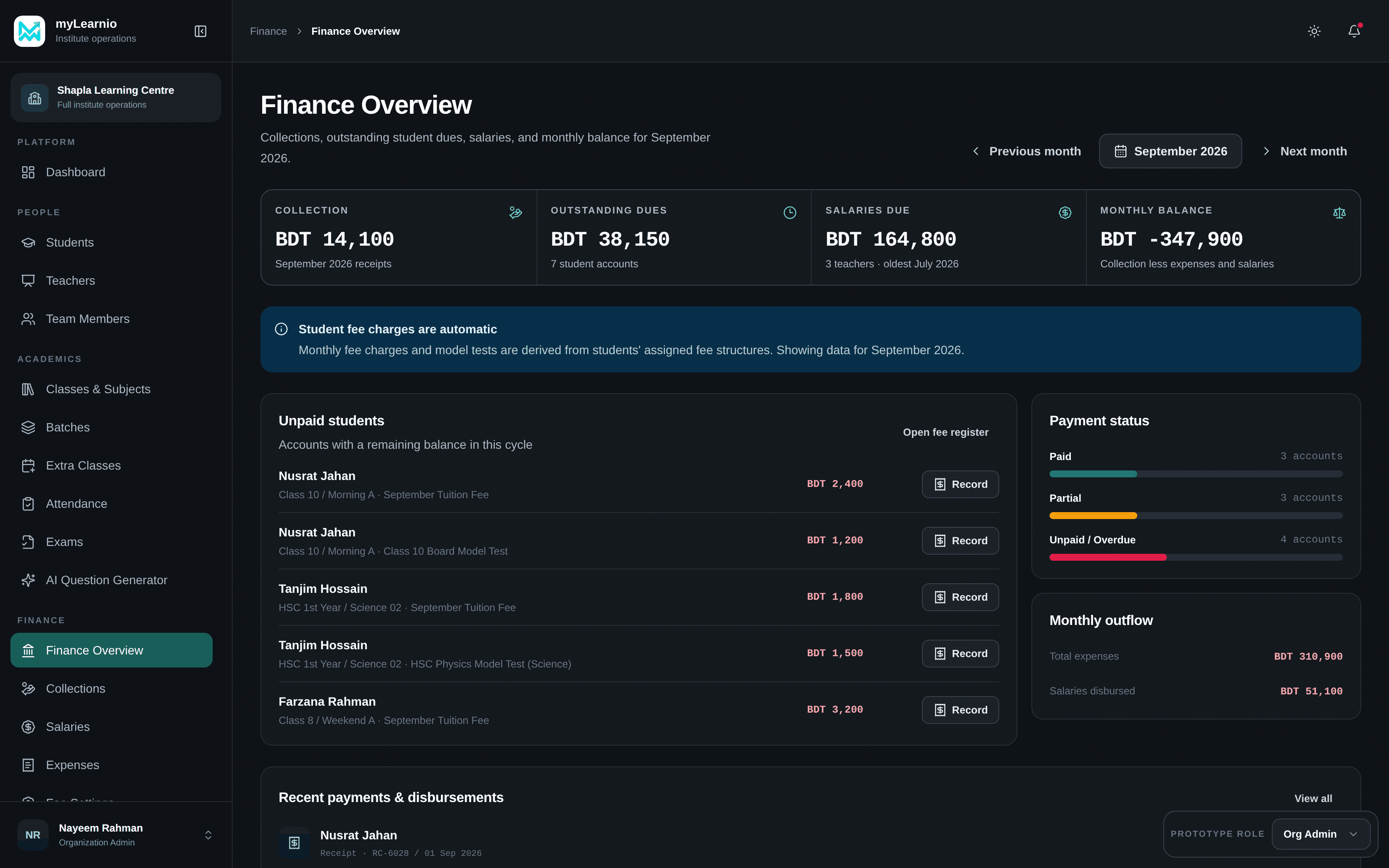The width and height of the screenshot is (1389, 868).
Task: Go to Team Members
Action: pyautogui.click(x=112, y=319)
